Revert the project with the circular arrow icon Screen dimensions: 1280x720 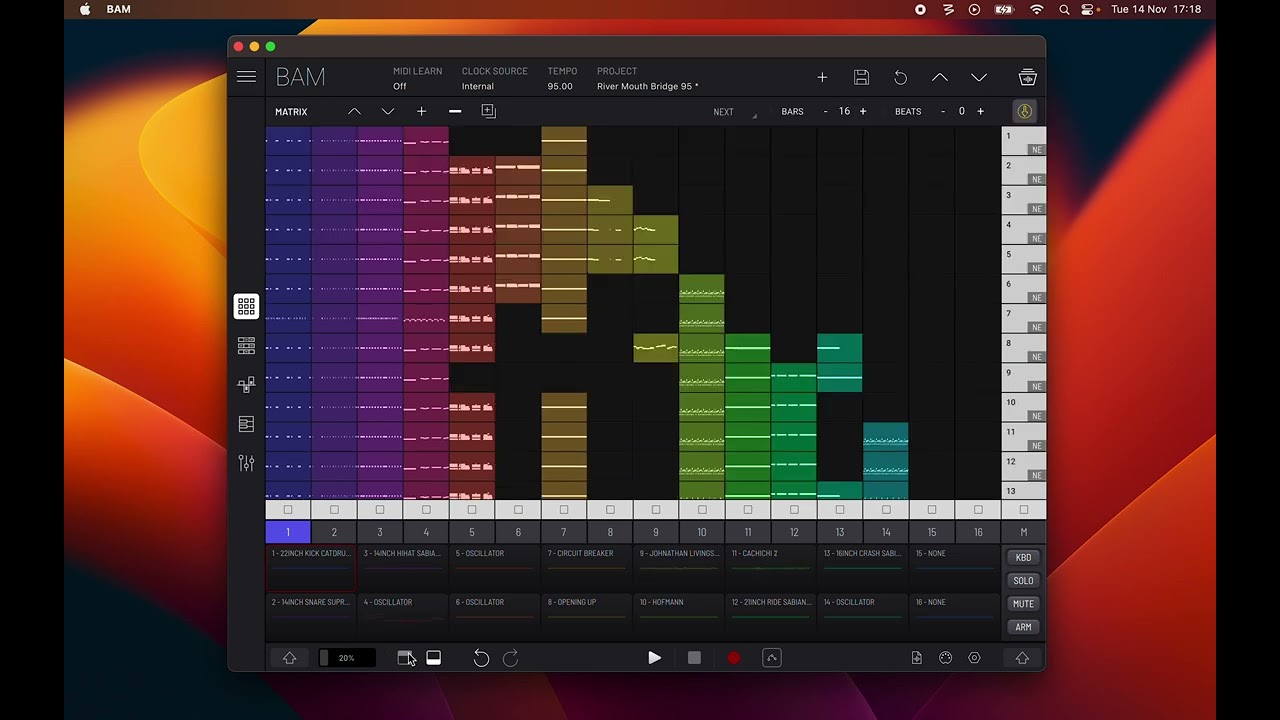click(x=900, y=77)
